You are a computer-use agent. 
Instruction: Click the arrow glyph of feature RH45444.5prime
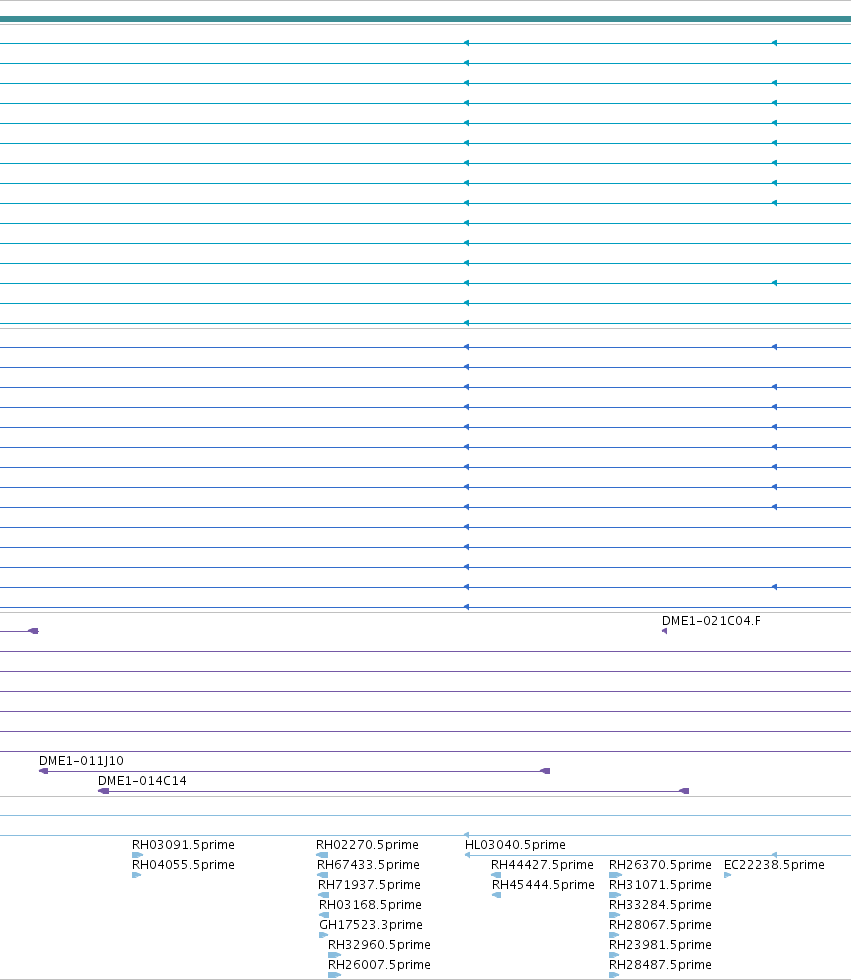click(497, 895)
